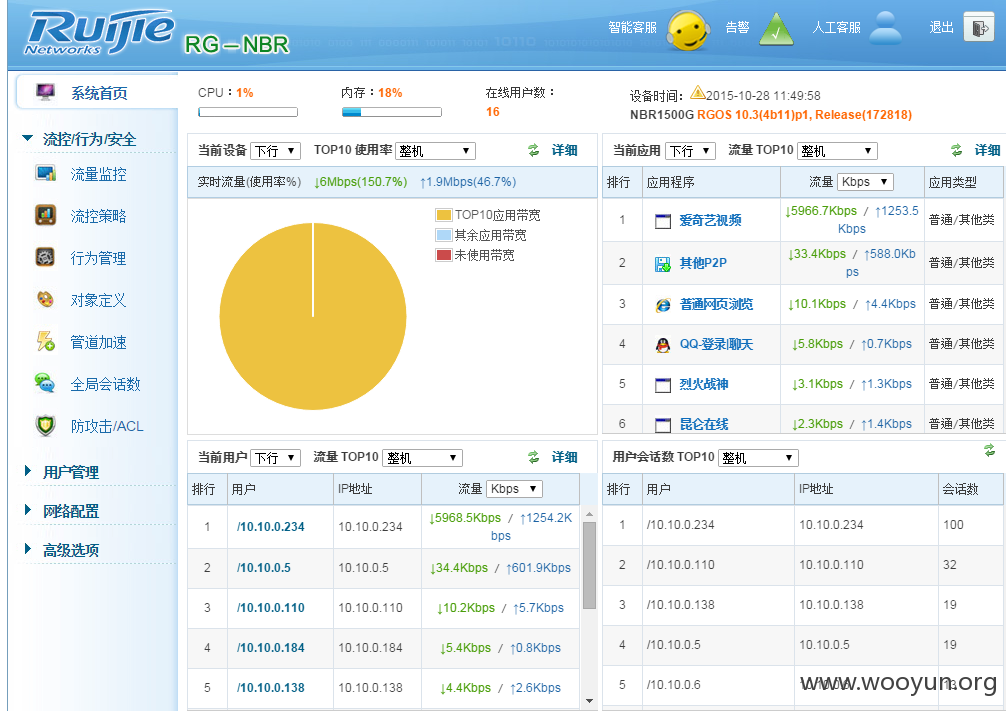This screenshot has width=1006, height=711.
Task: Open 流控策略 menu item
Action: click(x=98, y=216)
